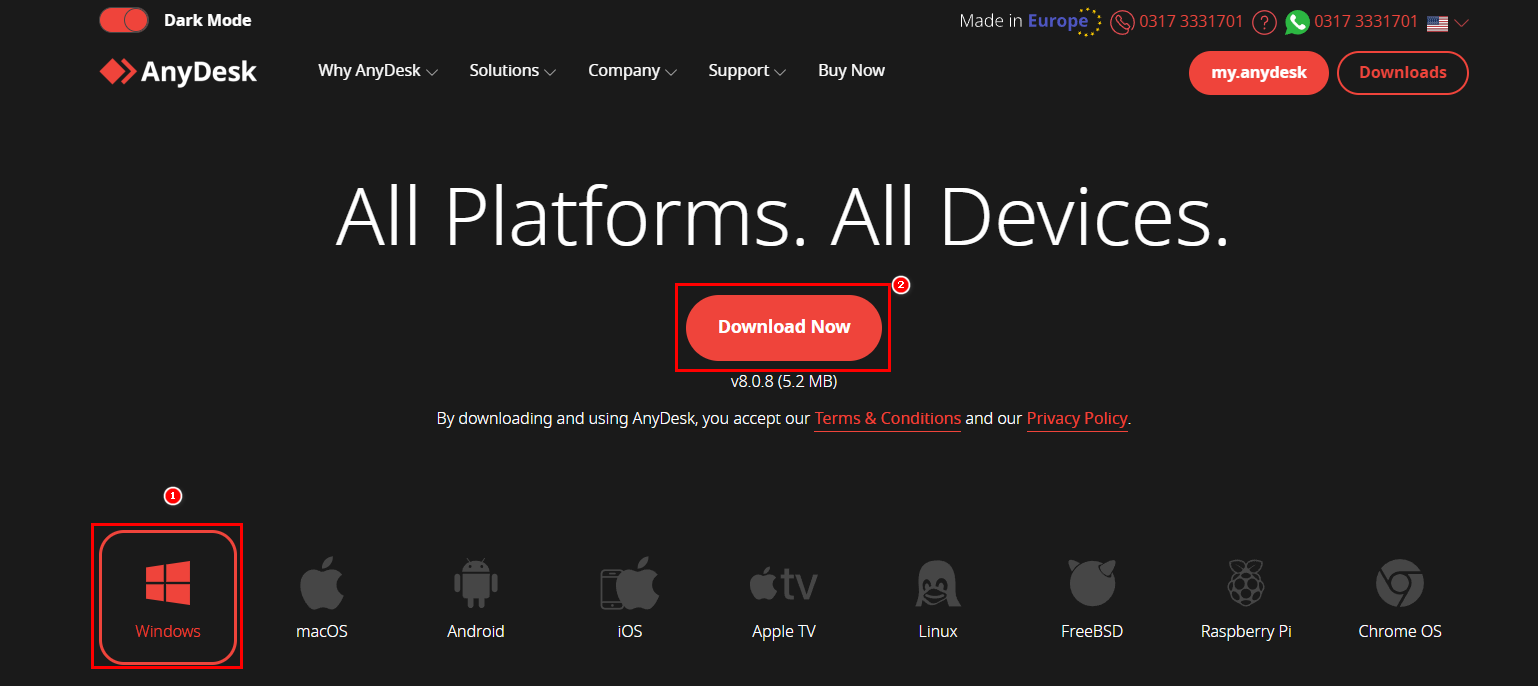Go to Buy Now page

point(851,71)
